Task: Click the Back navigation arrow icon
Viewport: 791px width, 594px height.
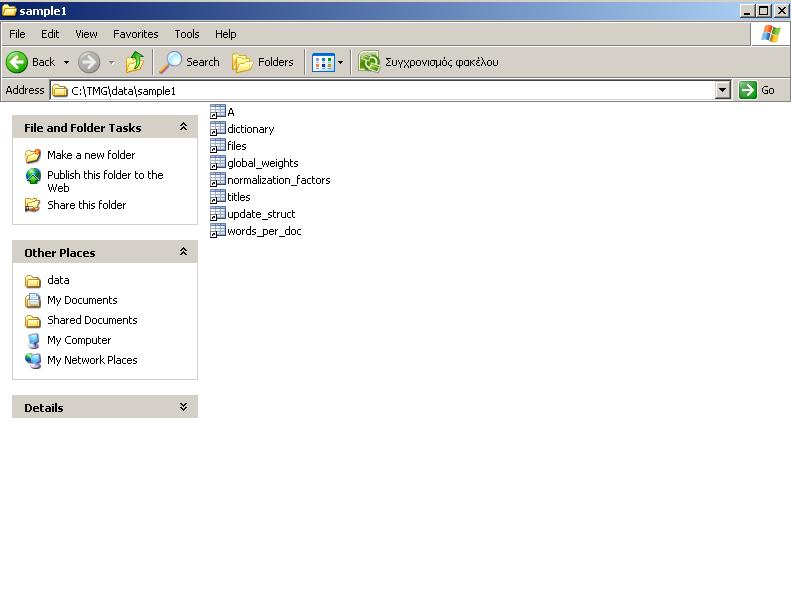Action: (17, 62)
